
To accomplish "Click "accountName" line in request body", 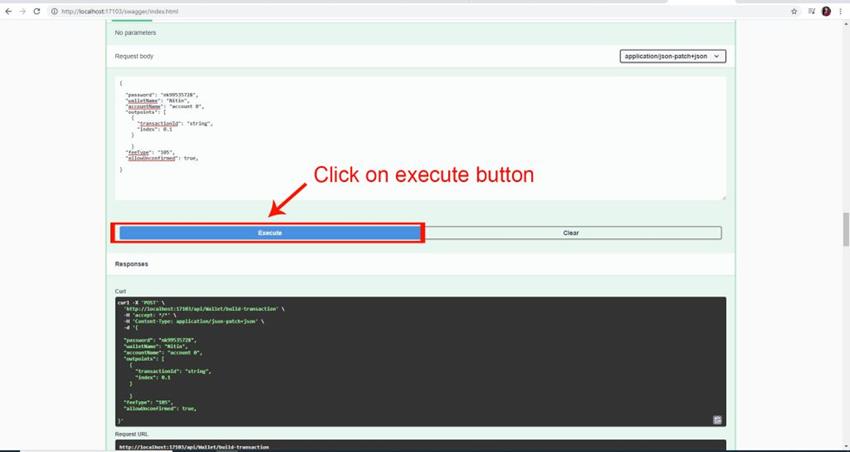I will tap(164, 107).
